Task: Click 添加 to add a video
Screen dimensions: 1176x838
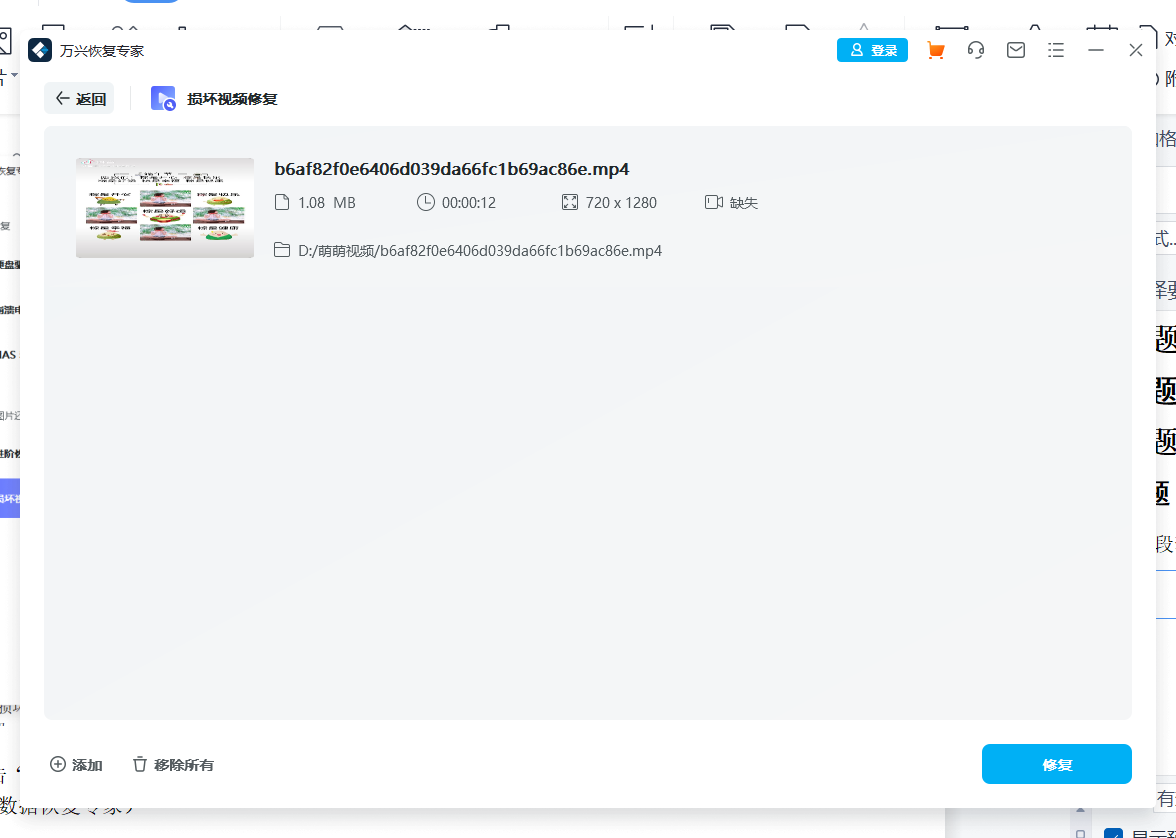Action: tap(76, 764)
